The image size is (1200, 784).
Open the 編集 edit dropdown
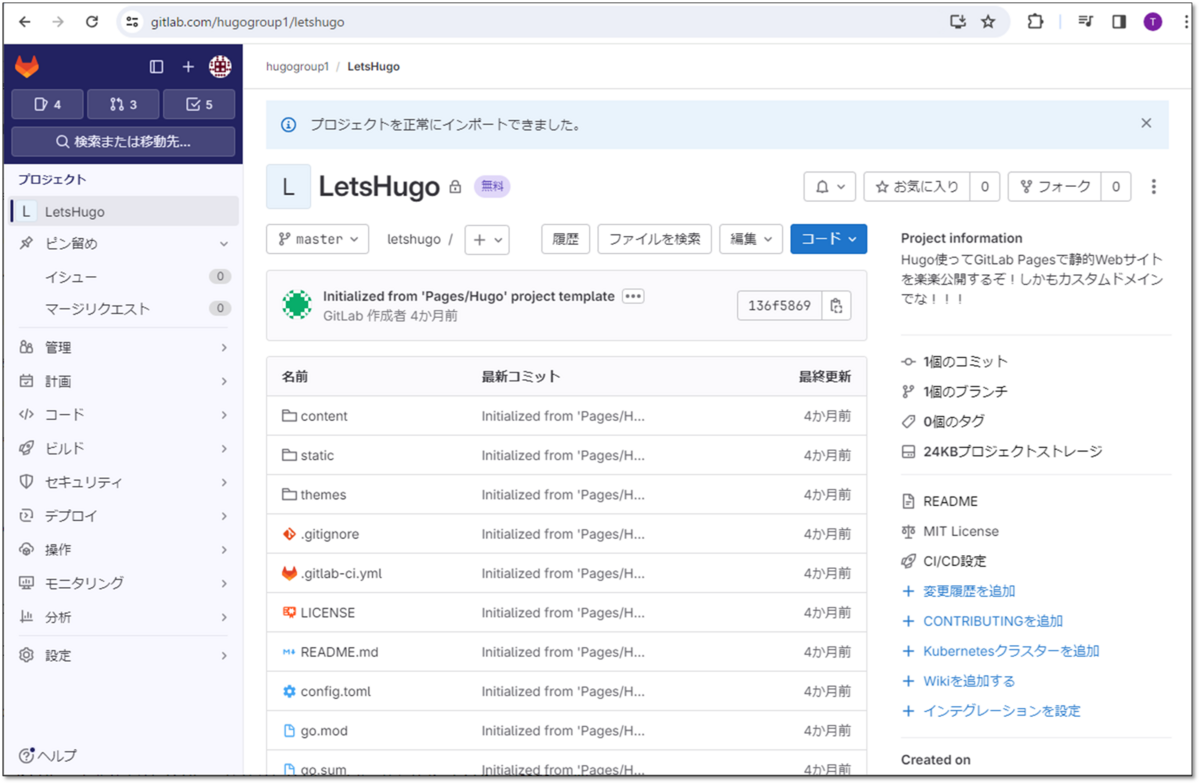pos(751,239)
